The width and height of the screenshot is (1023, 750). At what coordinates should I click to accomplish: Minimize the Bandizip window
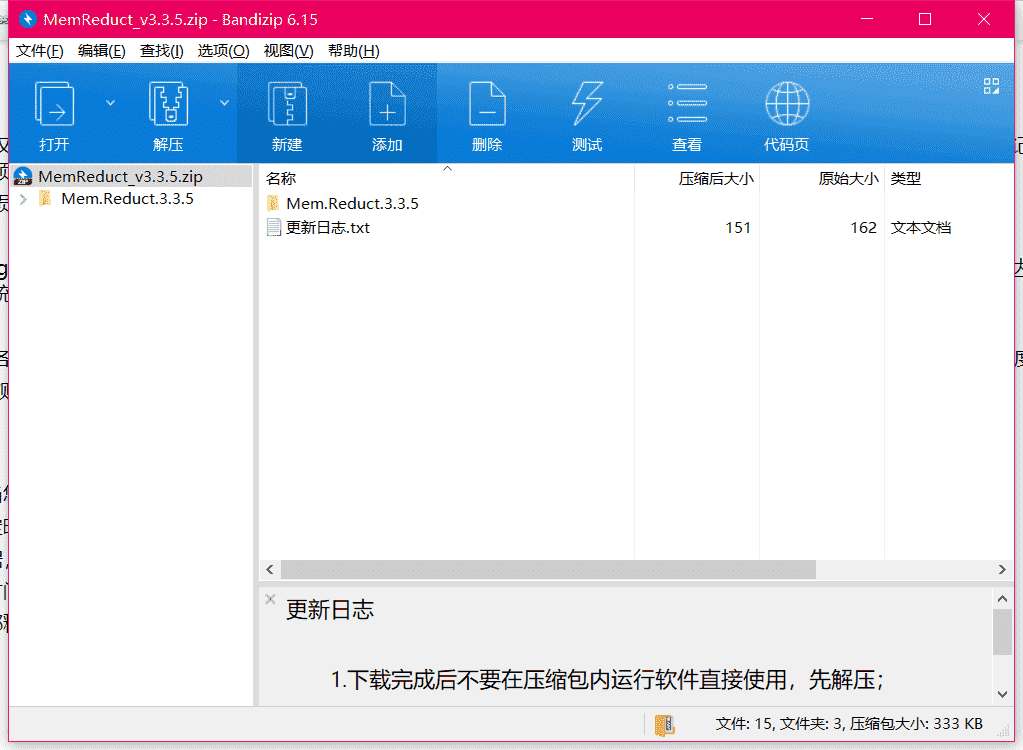(x=866, y=19)
